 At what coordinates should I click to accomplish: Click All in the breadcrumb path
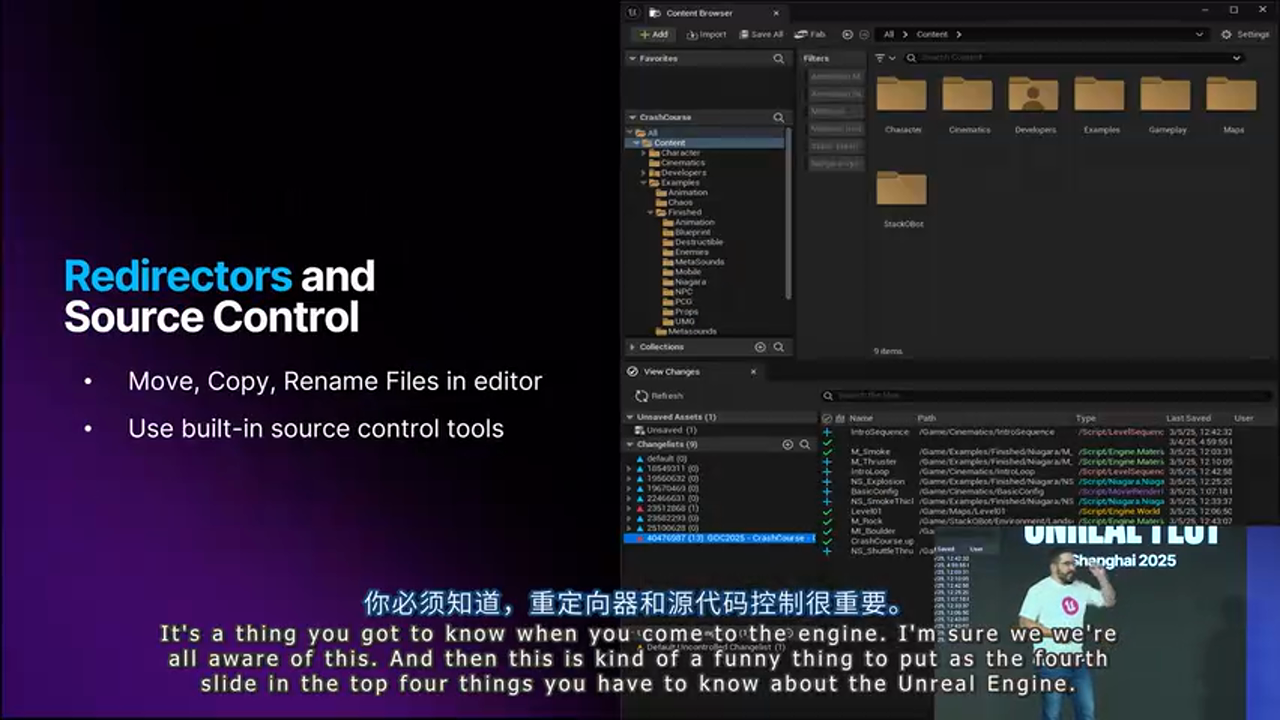click(888, 34)
